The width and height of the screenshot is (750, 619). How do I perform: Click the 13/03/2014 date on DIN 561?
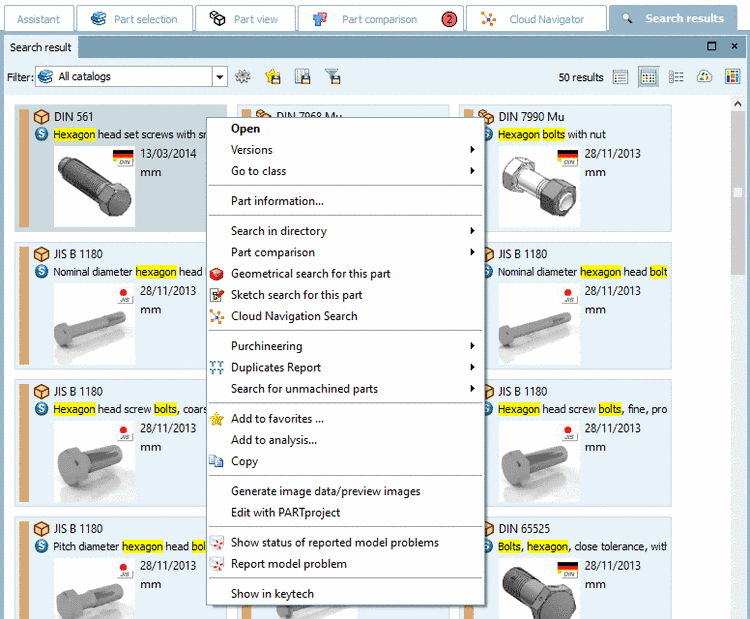(x=168, y=154)
